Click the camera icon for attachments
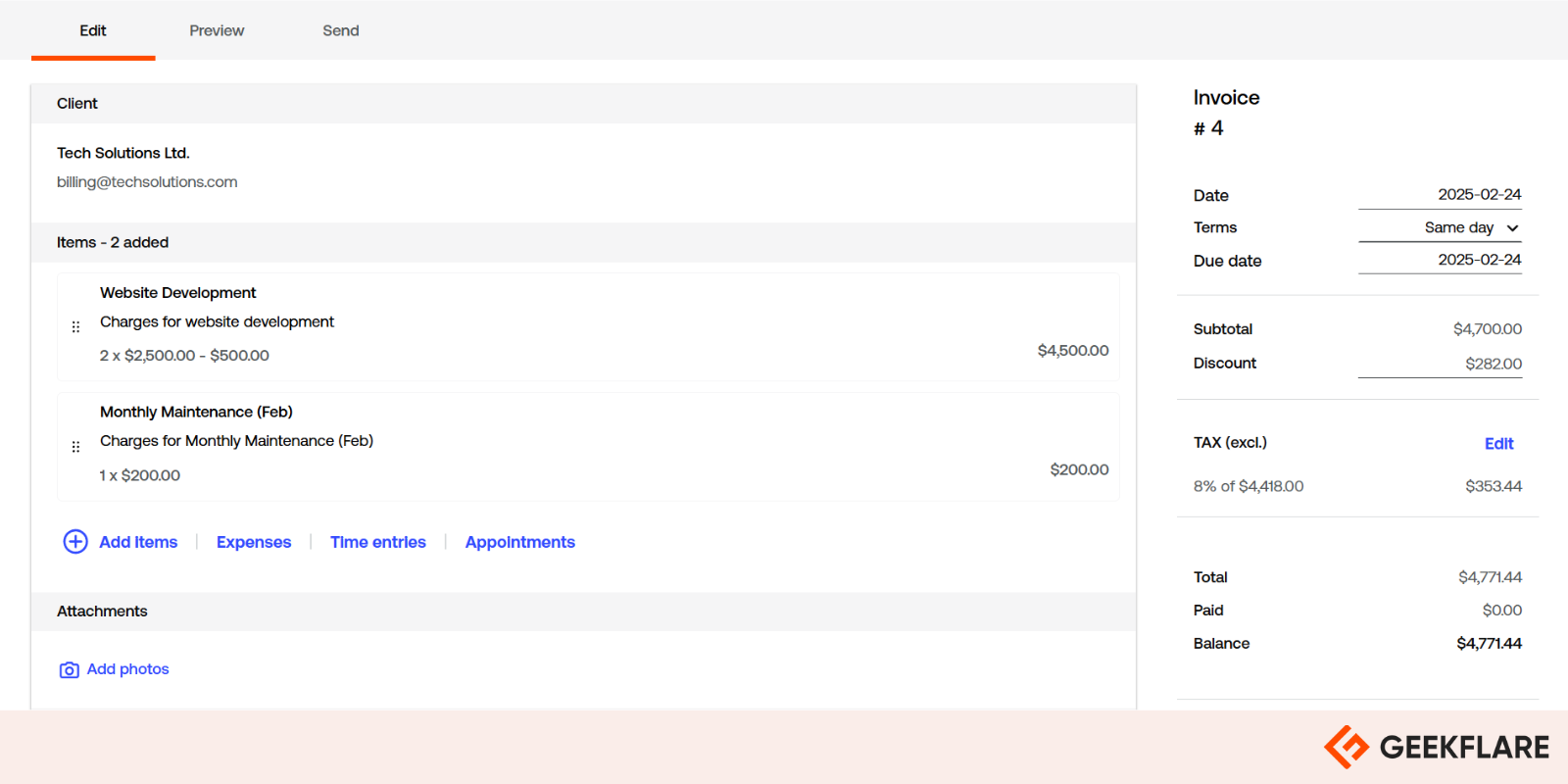Screen dimensions: 1568x784 pyautogui.click(x=69, y=670)
